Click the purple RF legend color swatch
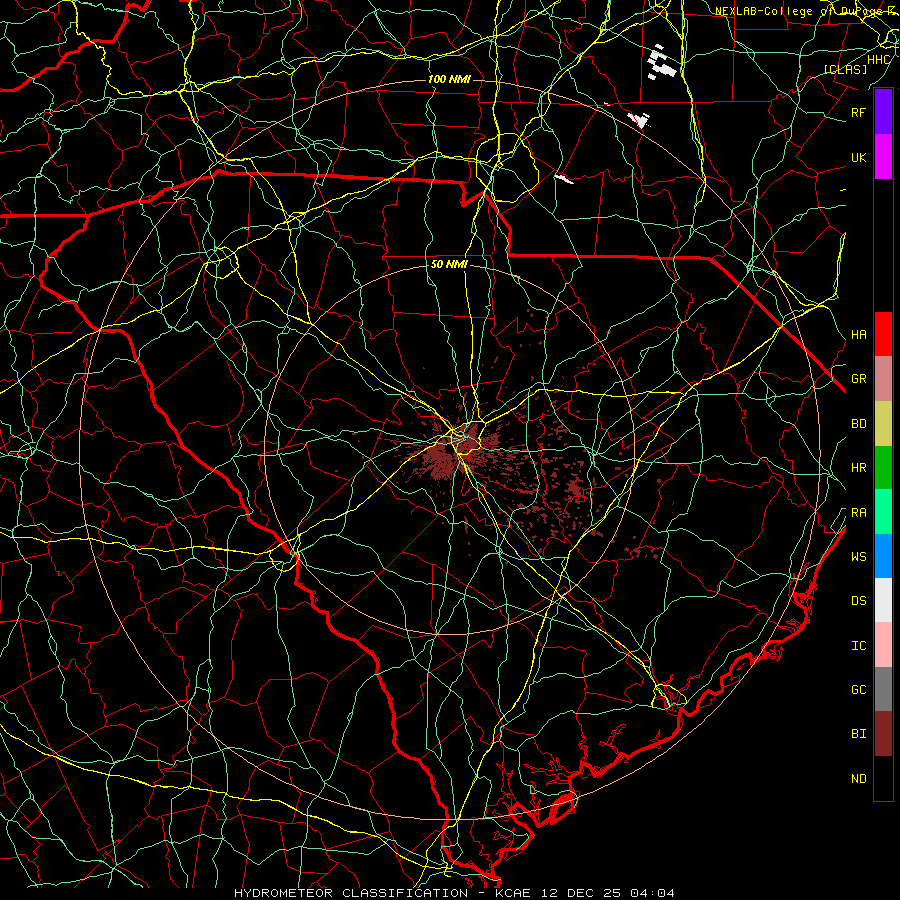 [x=883, y=112]
